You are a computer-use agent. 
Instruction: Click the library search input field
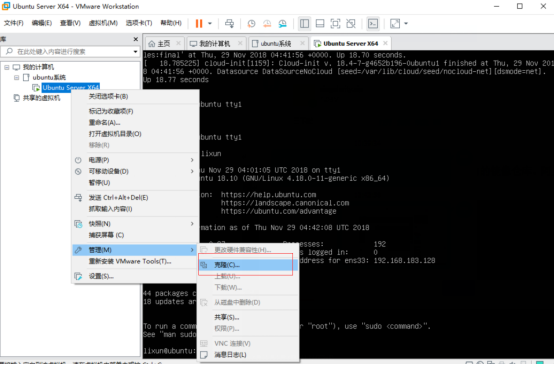point(66,52)
